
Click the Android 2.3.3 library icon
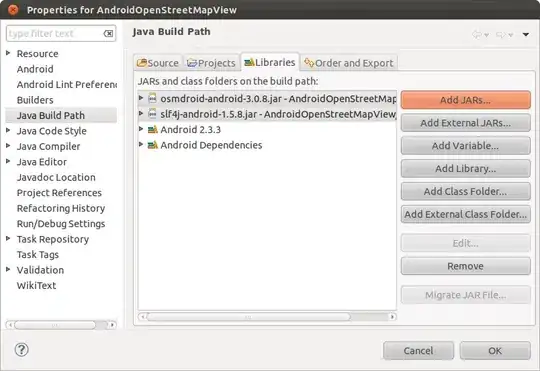tap(153, 130)
